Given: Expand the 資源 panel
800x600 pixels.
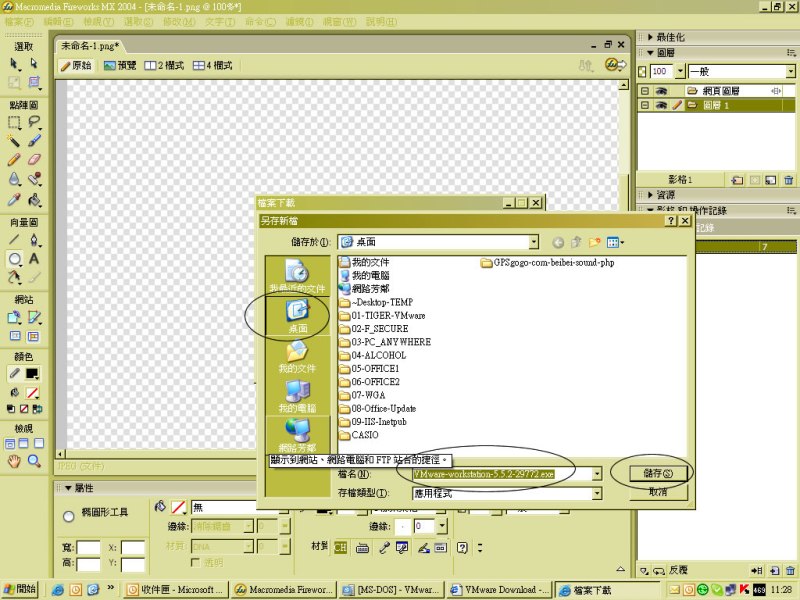Looking at the screenshot, I should click(650, 195).
